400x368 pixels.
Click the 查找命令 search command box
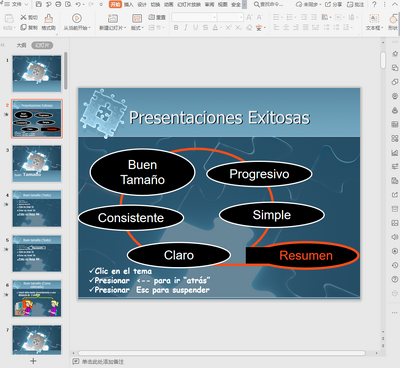[269, 5]
